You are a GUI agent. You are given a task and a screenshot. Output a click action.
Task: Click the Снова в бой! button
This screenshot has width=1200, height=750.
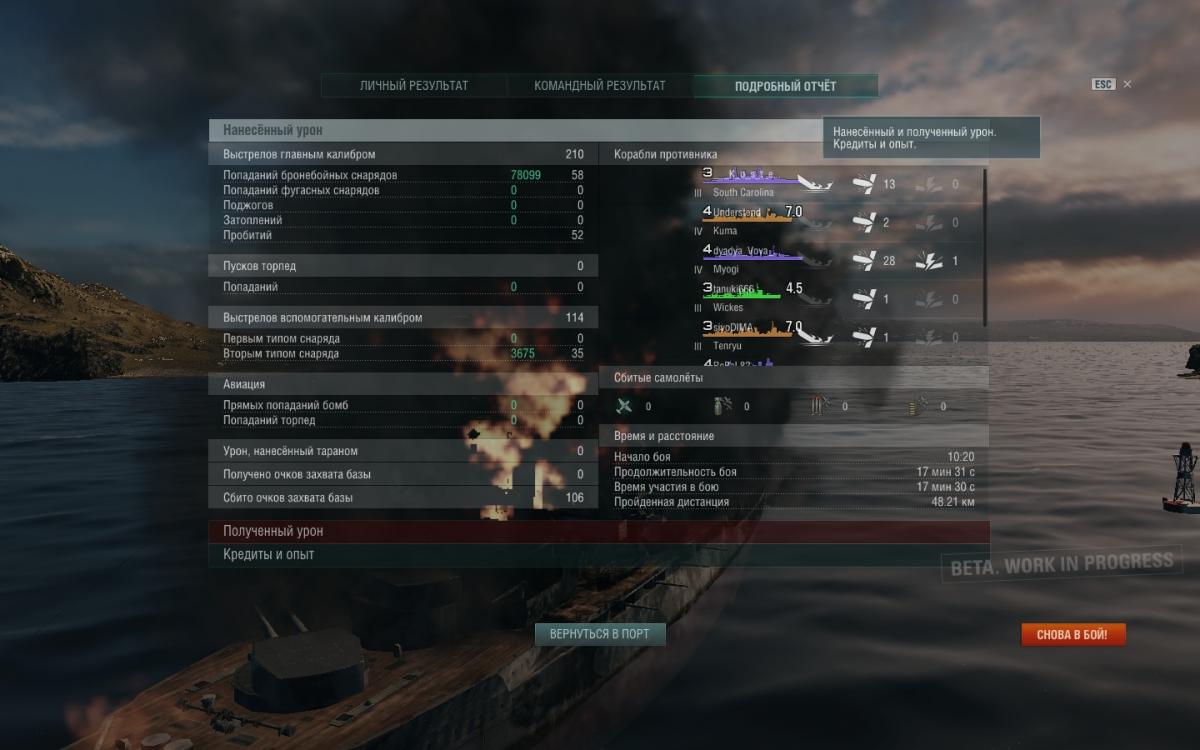pyautogui.click(x=1072, y=634)
